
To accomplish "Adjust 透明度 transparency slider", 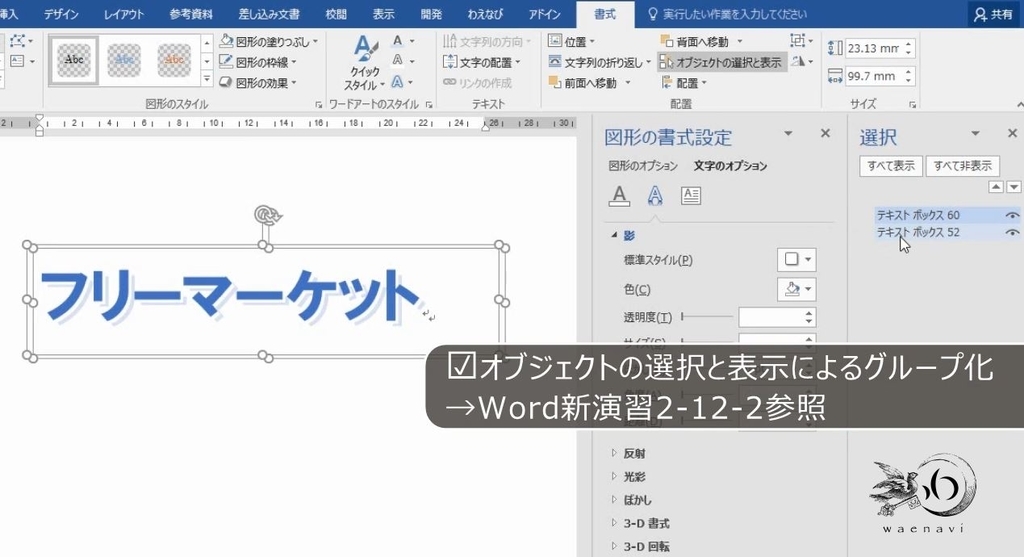I will (707, 317).
